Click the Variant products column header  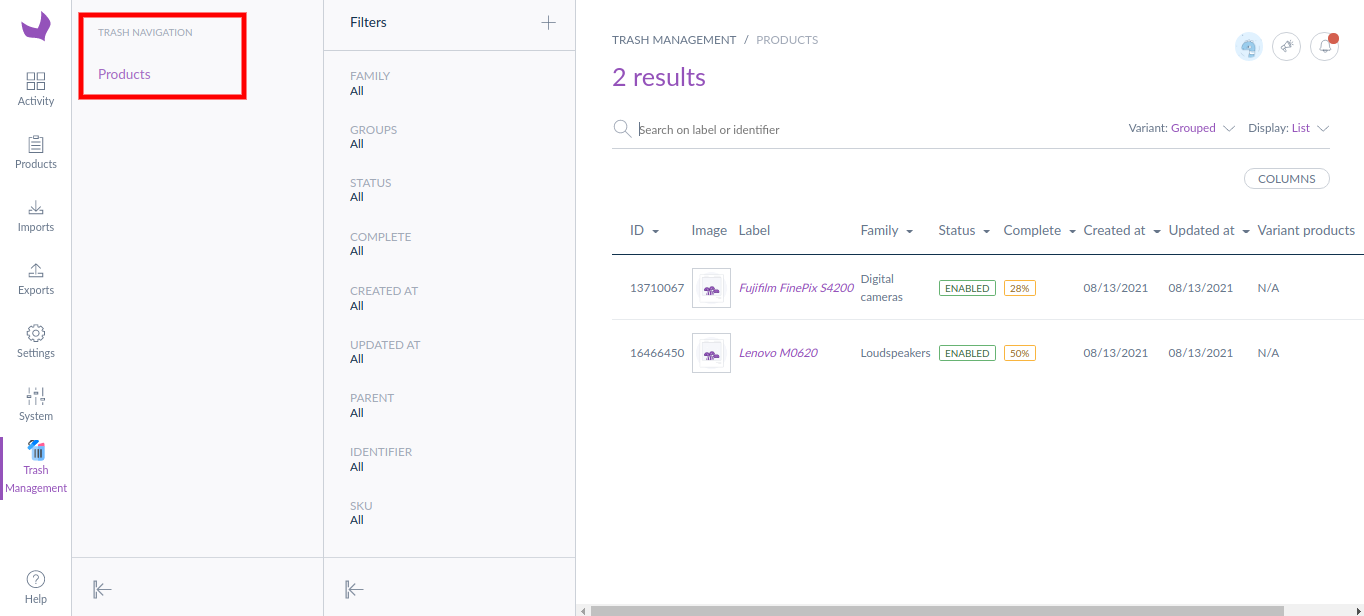[x=1306, y=230]
